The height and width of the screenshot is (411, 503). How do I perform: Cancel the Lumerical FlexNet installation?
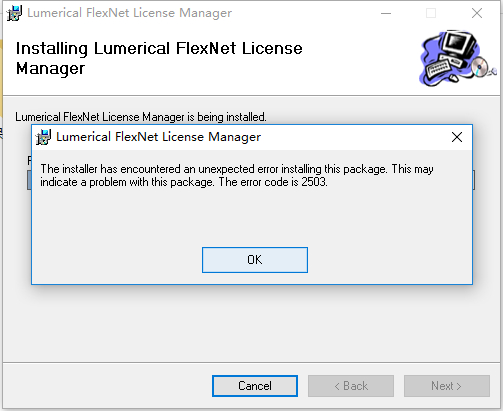(255, 386)
